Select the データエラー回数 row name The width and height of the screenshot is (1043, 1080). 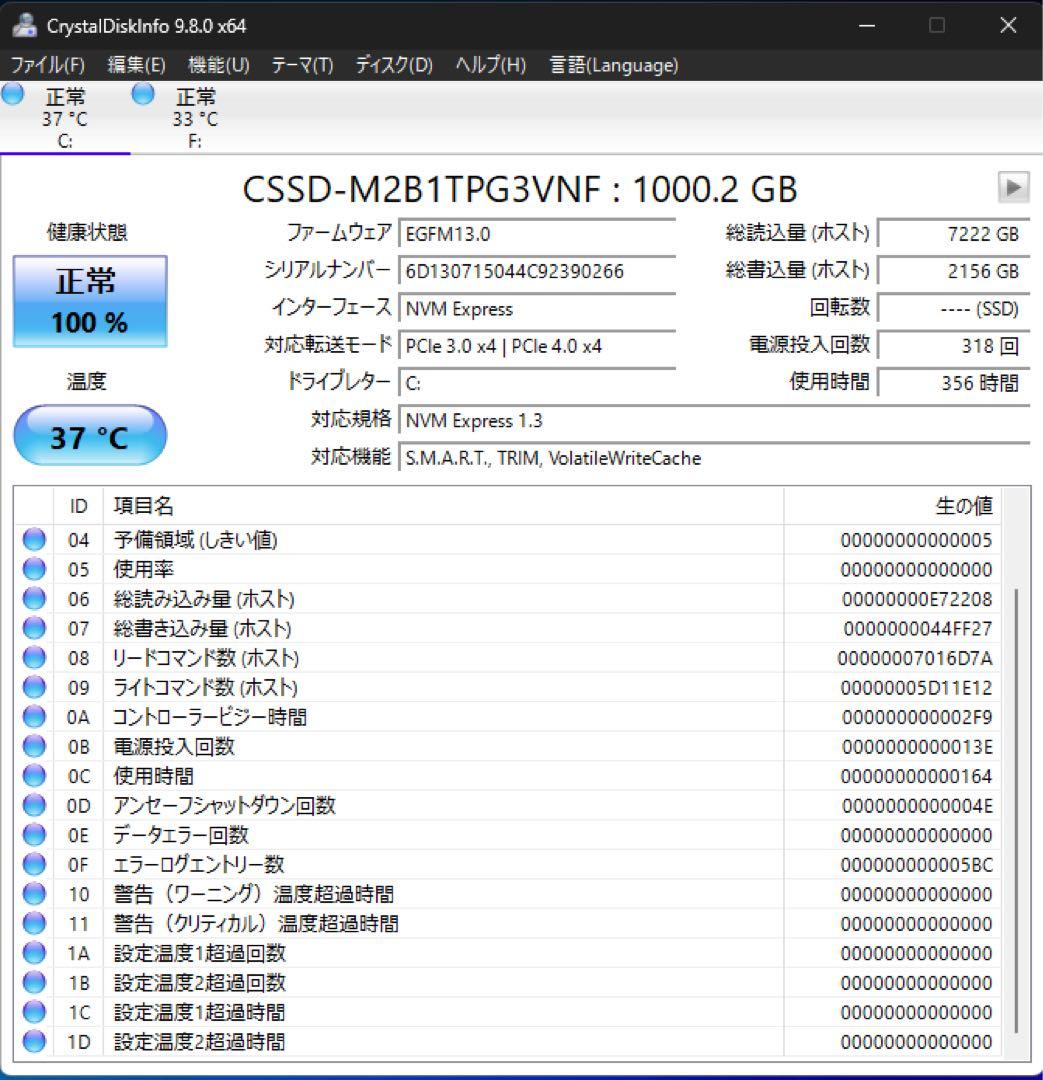(x=180, y=835)
